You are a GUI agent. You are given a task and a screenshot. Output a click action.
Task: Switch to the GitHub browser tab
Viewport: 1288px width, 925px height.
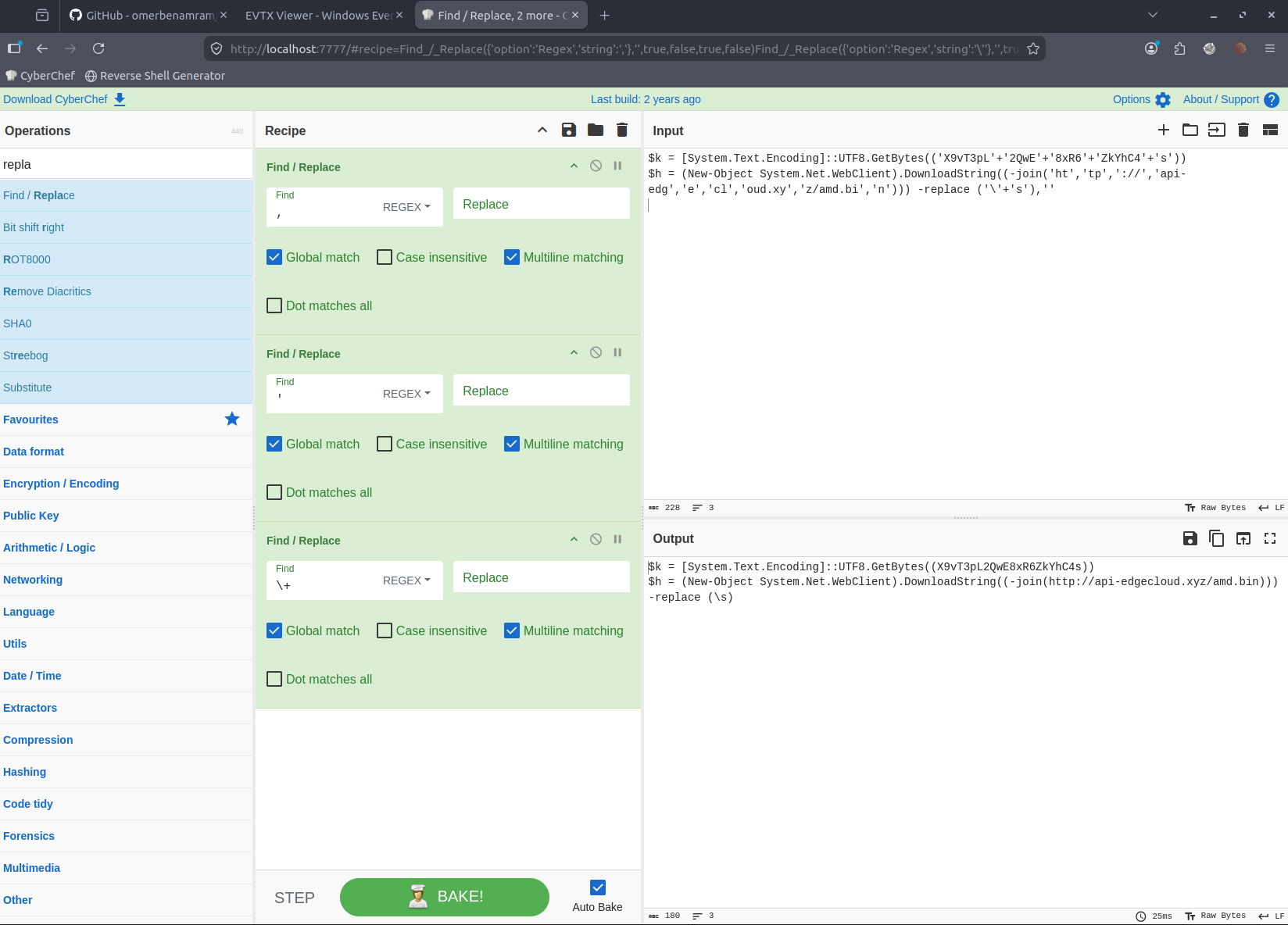(x=148, y=15)
